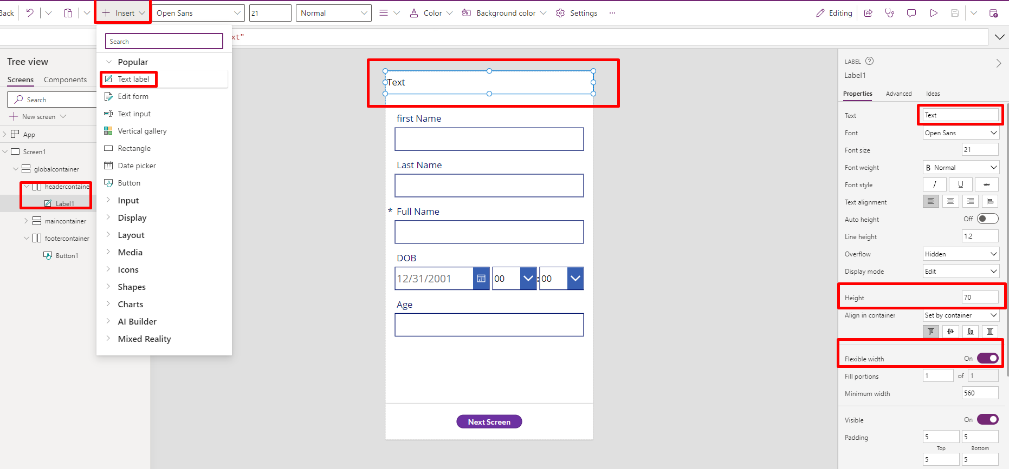This screenshot has width=1009, height=469.
Task: Expand the maincontainer tree node
Action: point(26,221)
